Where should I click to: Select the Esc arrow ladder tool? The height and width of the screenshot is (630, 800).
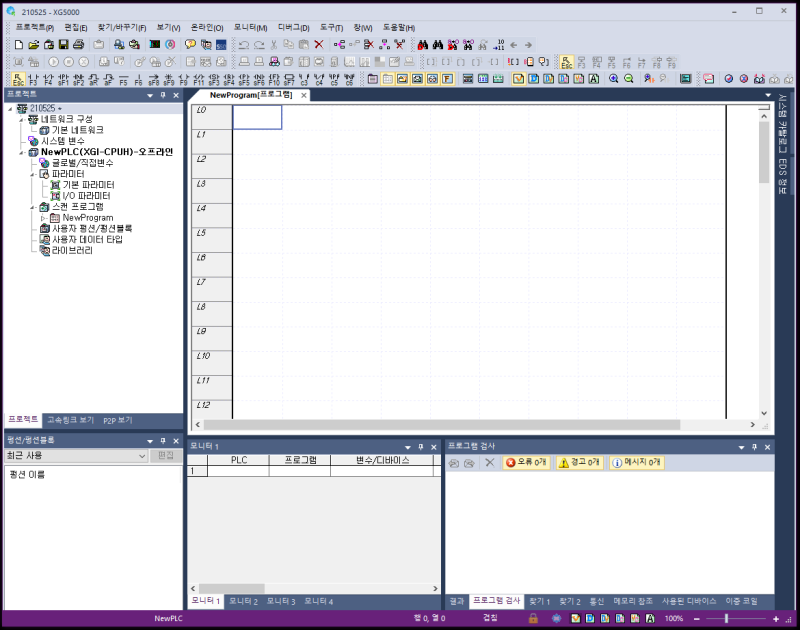click(x=18, y=78)
